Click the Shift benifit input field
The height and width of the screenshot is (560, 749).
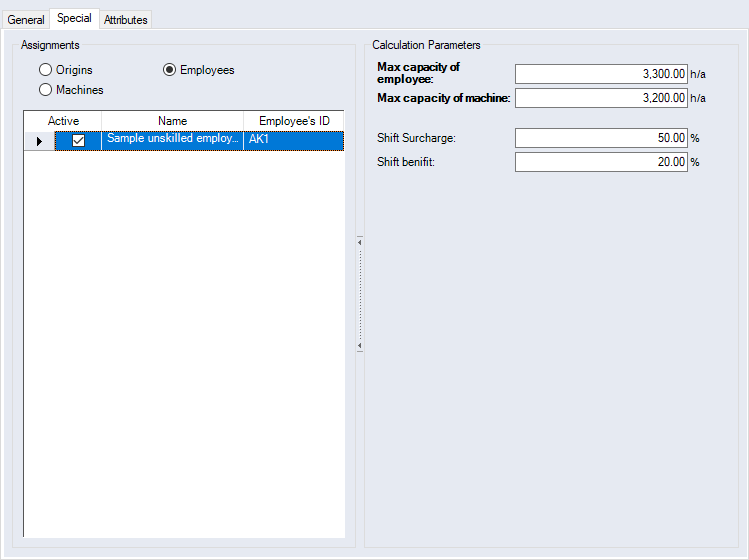point(601,162)
